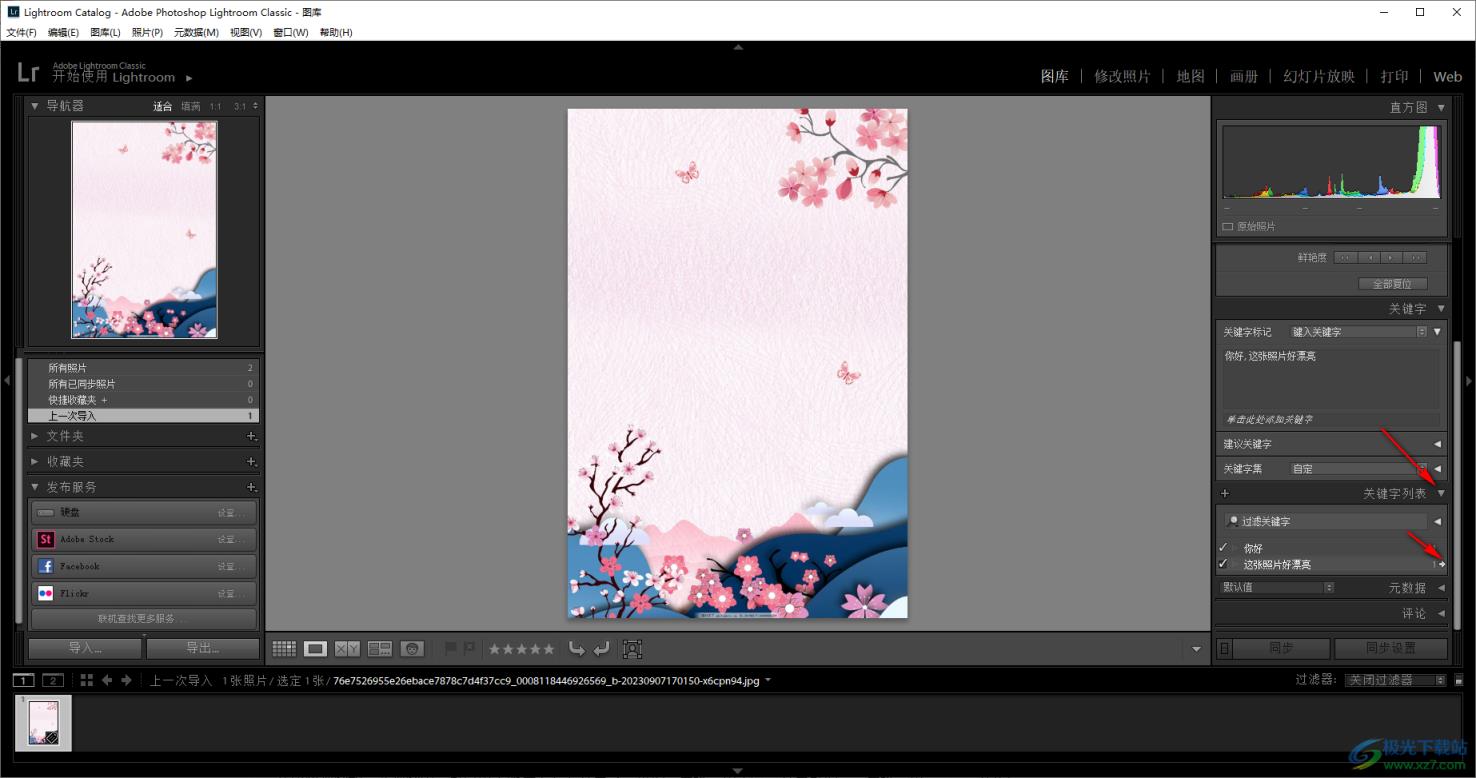Toggle filter lock switch at filmstrip right

coord(1457,680)
